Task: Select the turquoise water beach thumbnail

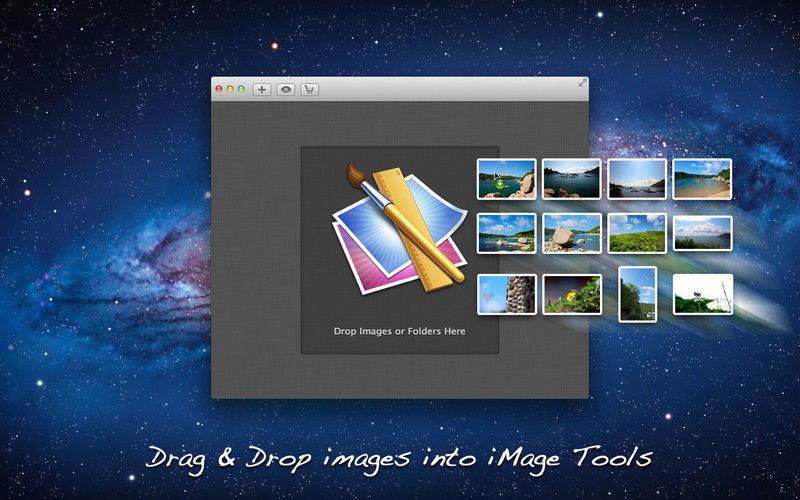Action: pos(702,179)
